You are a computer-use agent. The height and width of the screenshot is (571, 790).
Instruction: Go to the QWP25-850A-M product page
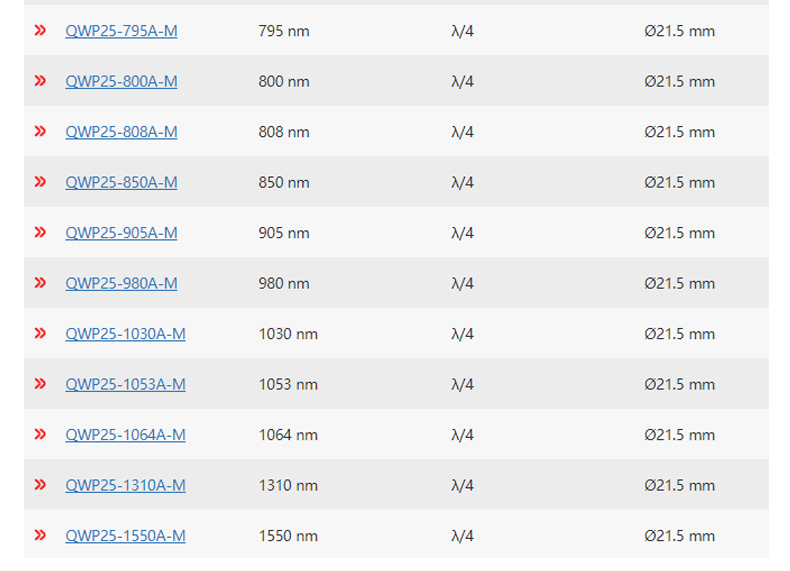click(121, 182)
